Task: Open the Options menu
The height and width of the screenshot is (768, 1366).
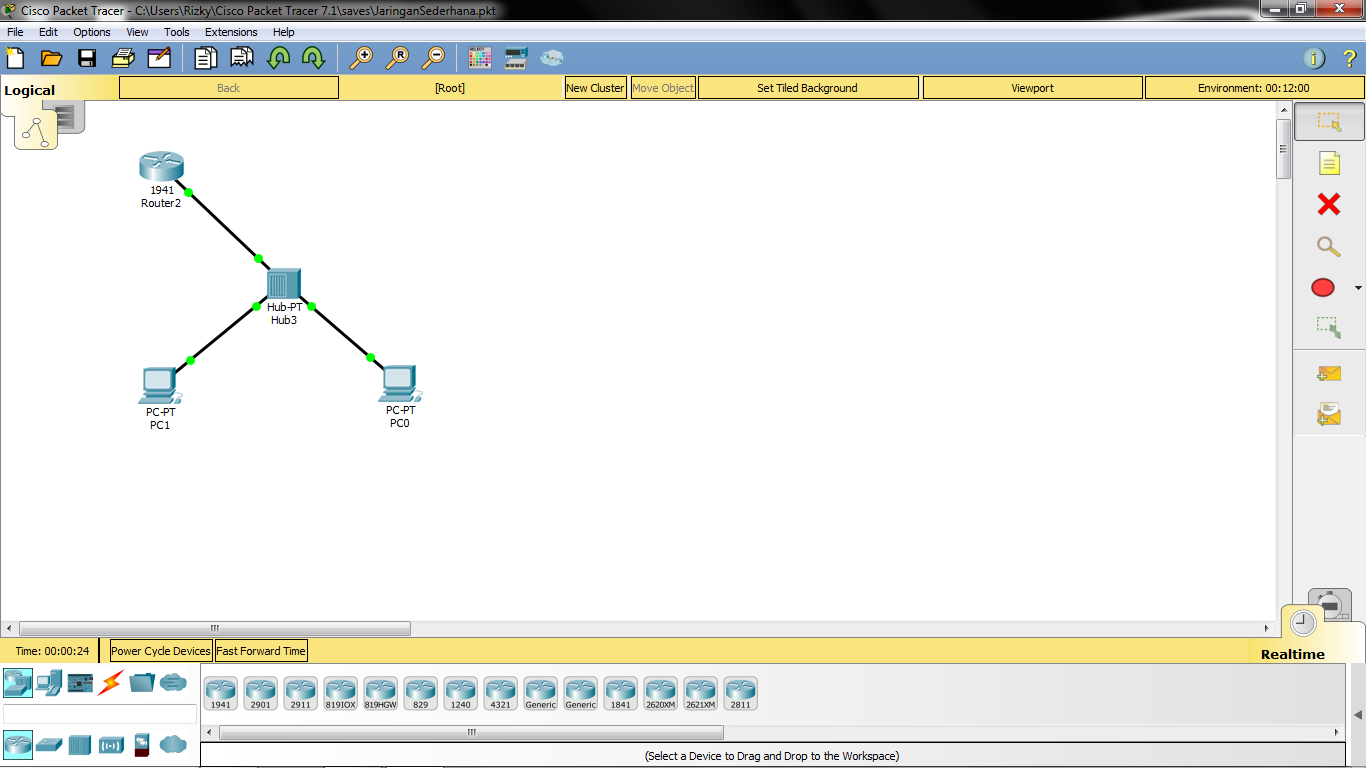Action: 92,32
